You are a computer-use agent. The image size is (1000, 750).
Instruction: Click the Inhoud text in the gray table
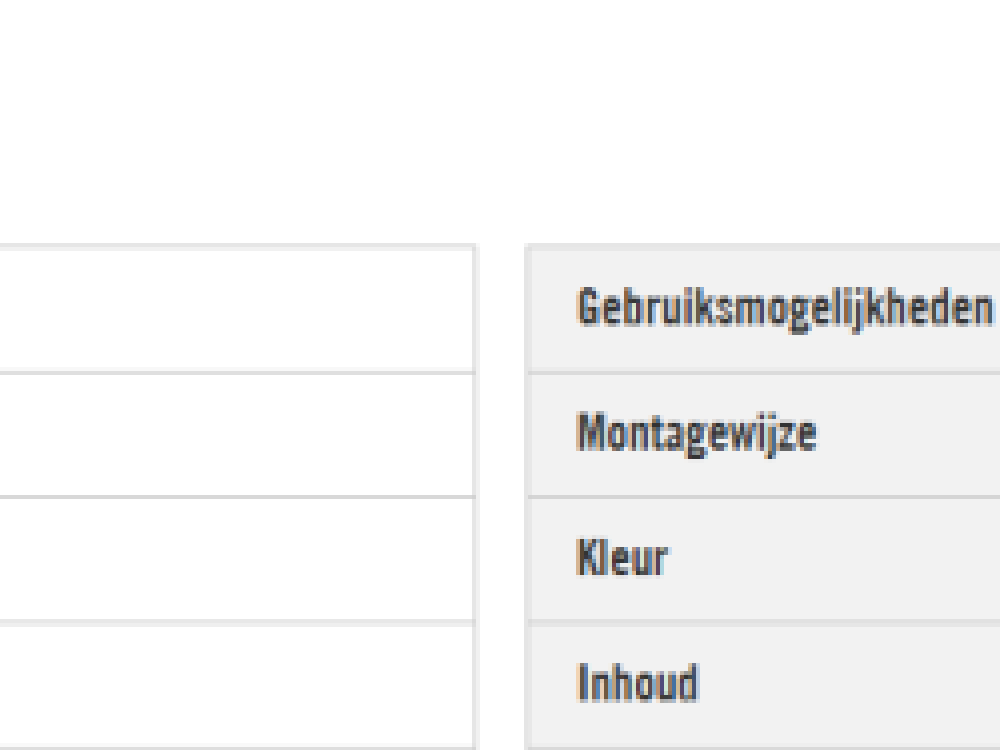(637, 685)
